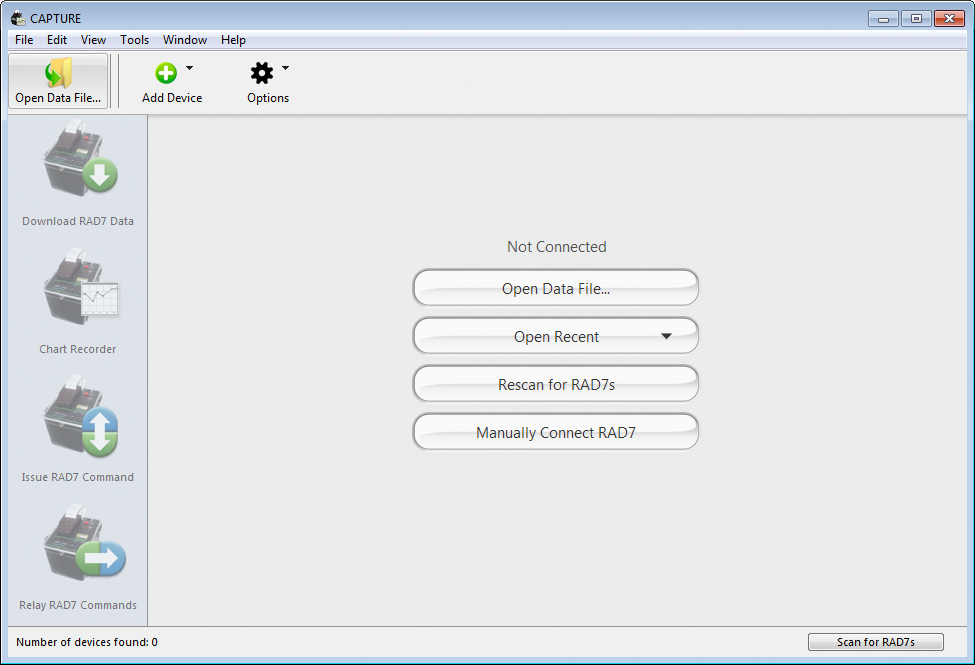Screen dimensions: 975x665
Task: Open the Tools menu
Action: 134,40
